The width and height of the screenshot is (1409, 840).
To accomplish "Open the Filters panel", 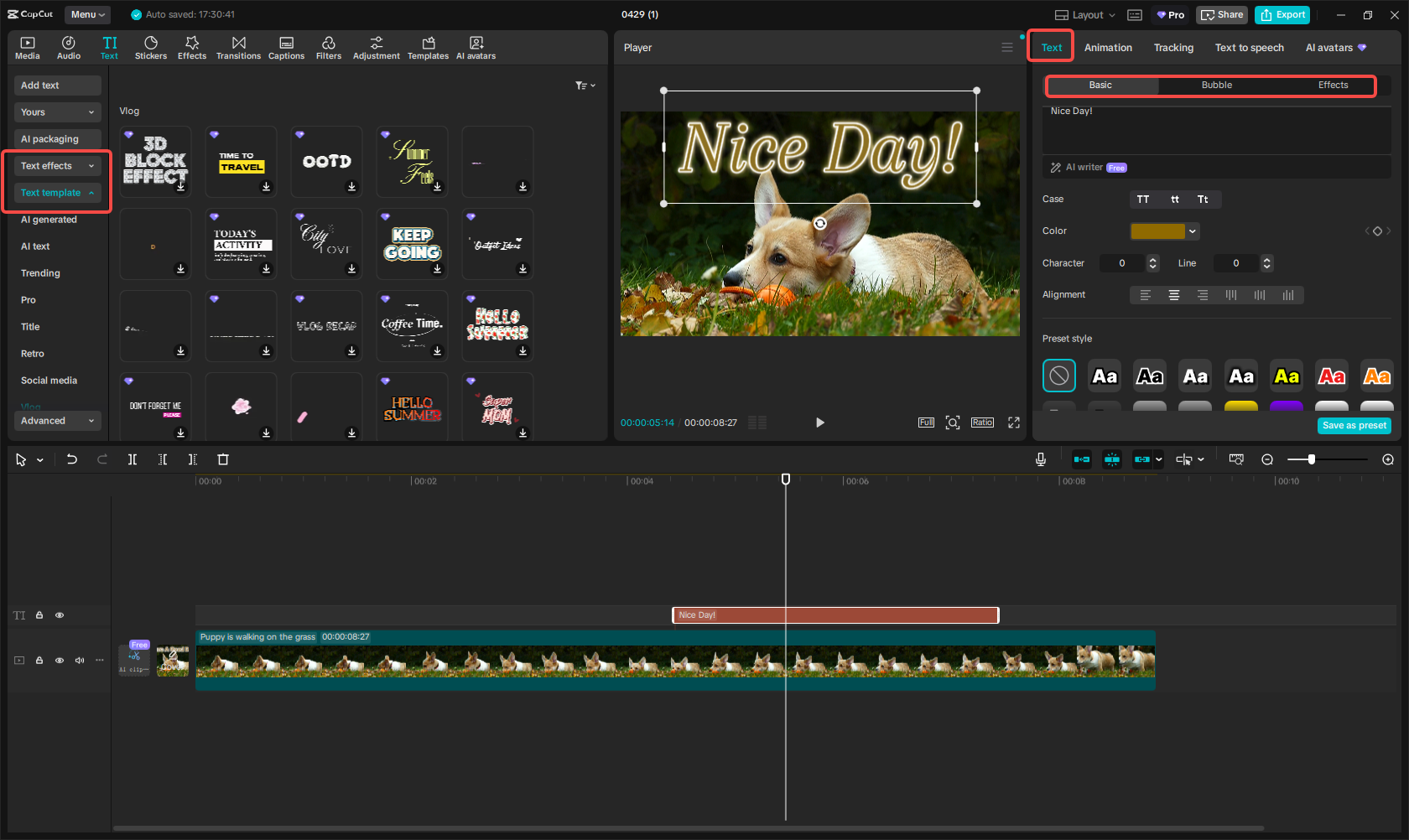I will (329, 48).
